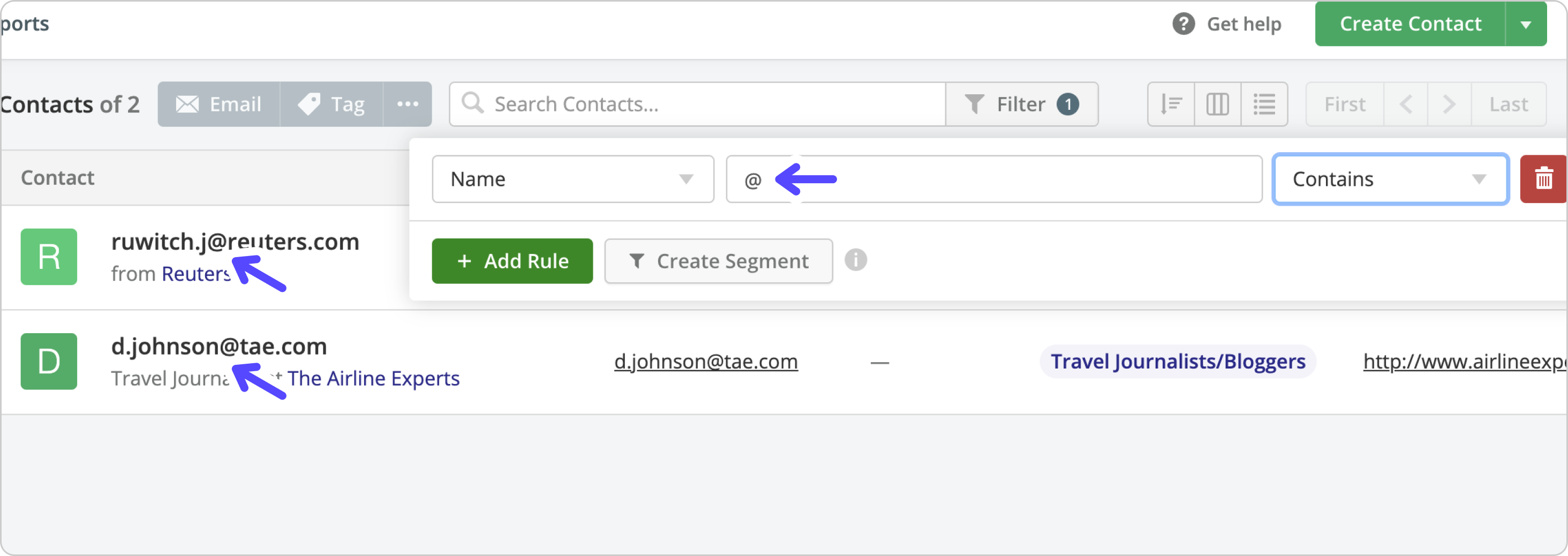Open the Contains condition dropdown
This screenshot has height=556, width=1568.
coord(1390,179)
